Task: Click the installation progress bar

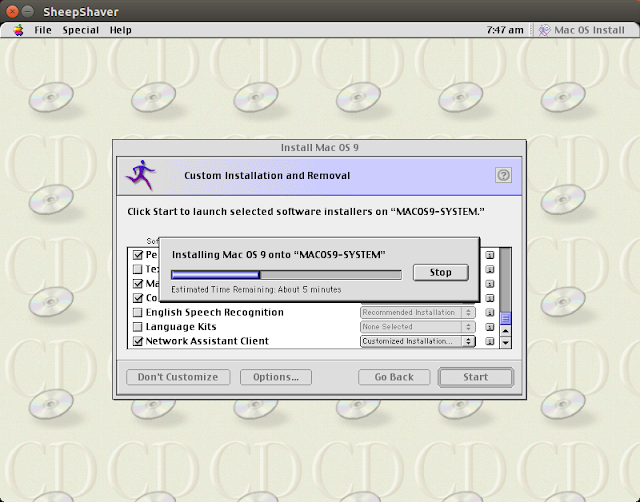Action: click(286, 275)
